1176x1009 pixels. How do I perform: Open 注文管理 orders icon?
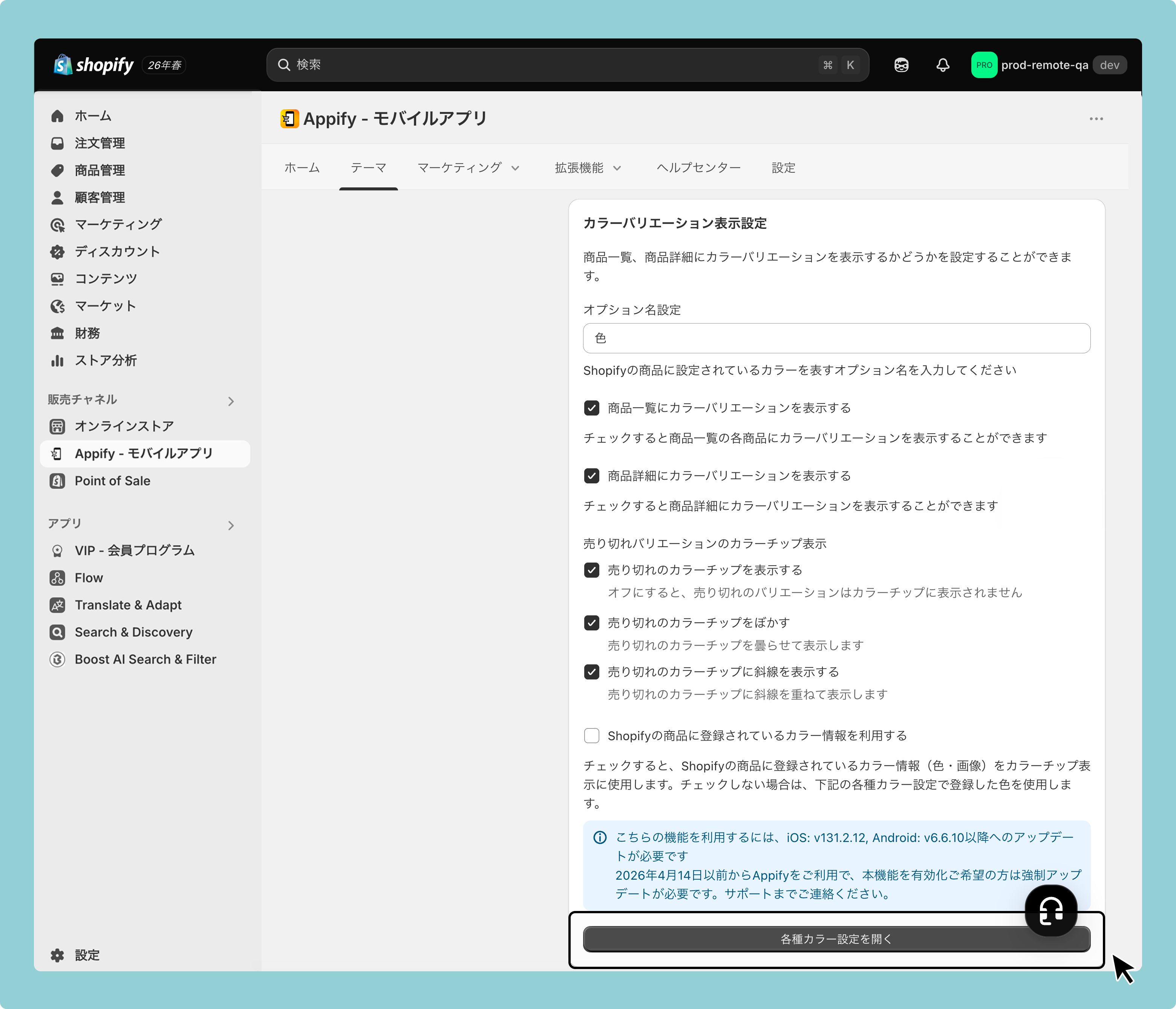tap(57, 143)
